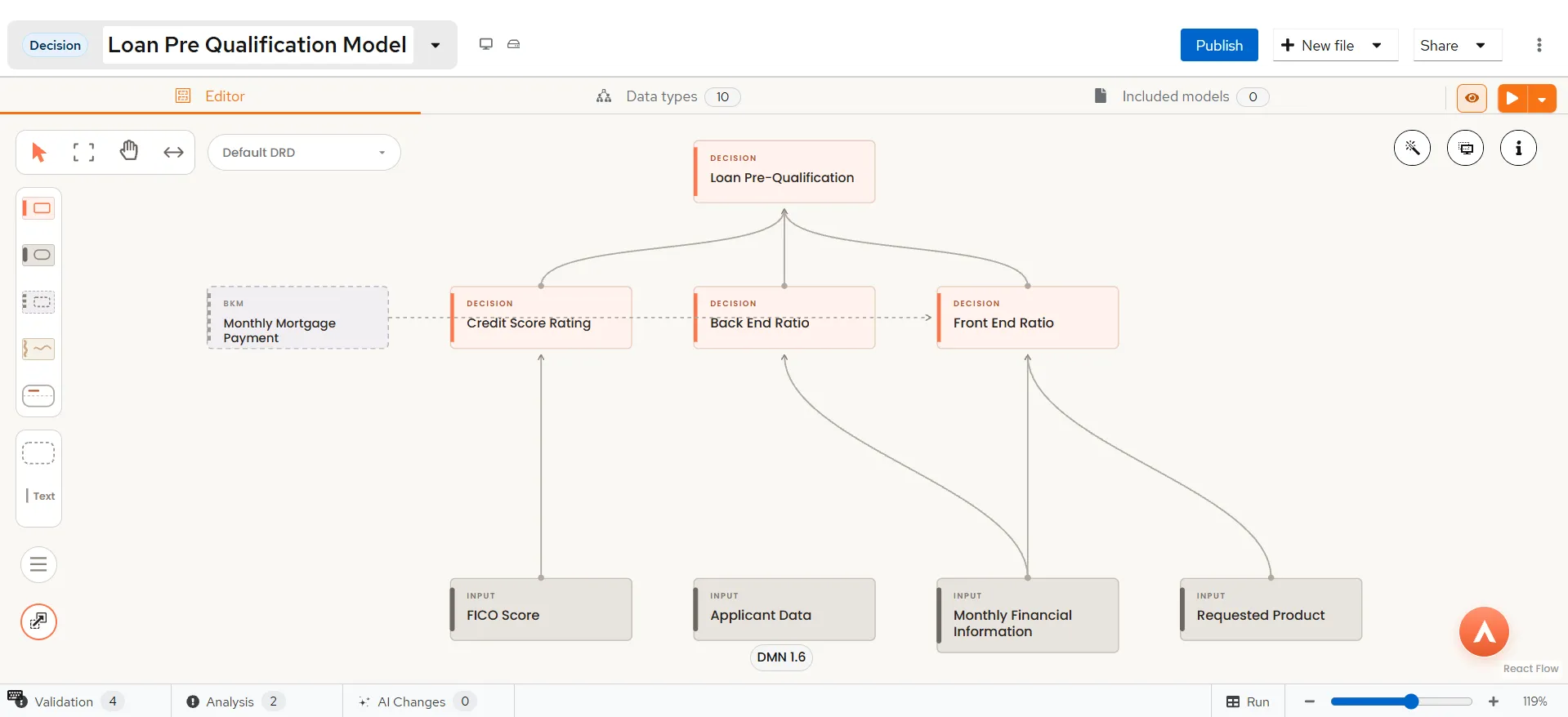The height and width of the screenshot is (717, 1568).
Task: Add a Decision Service node from palette
Action: click(x=38, y=396)
